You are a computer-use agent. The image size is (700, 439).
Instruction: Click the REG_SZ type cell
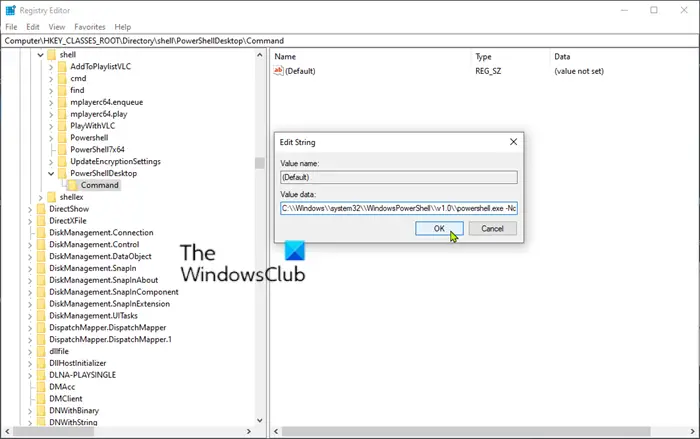pos(488,71)
